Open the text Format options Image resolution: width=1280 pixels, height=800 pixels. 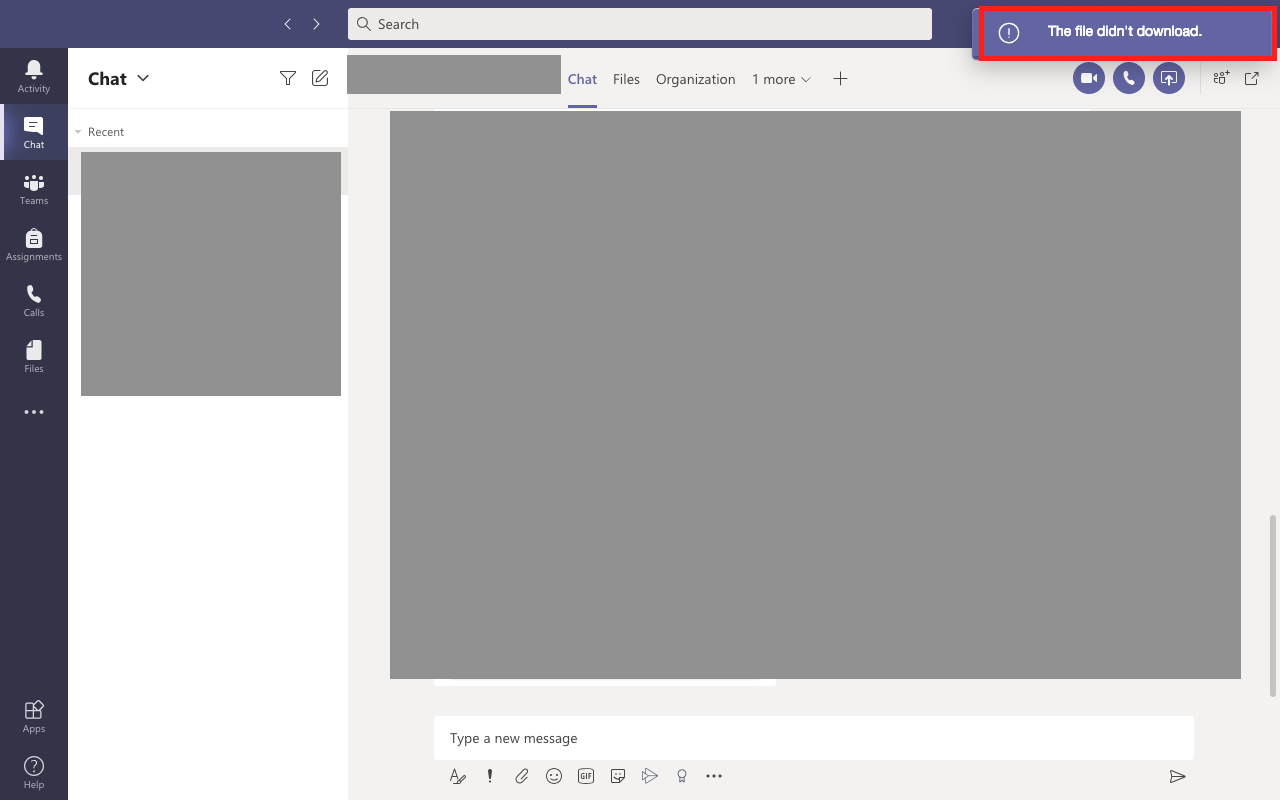(x=458, y=776)
